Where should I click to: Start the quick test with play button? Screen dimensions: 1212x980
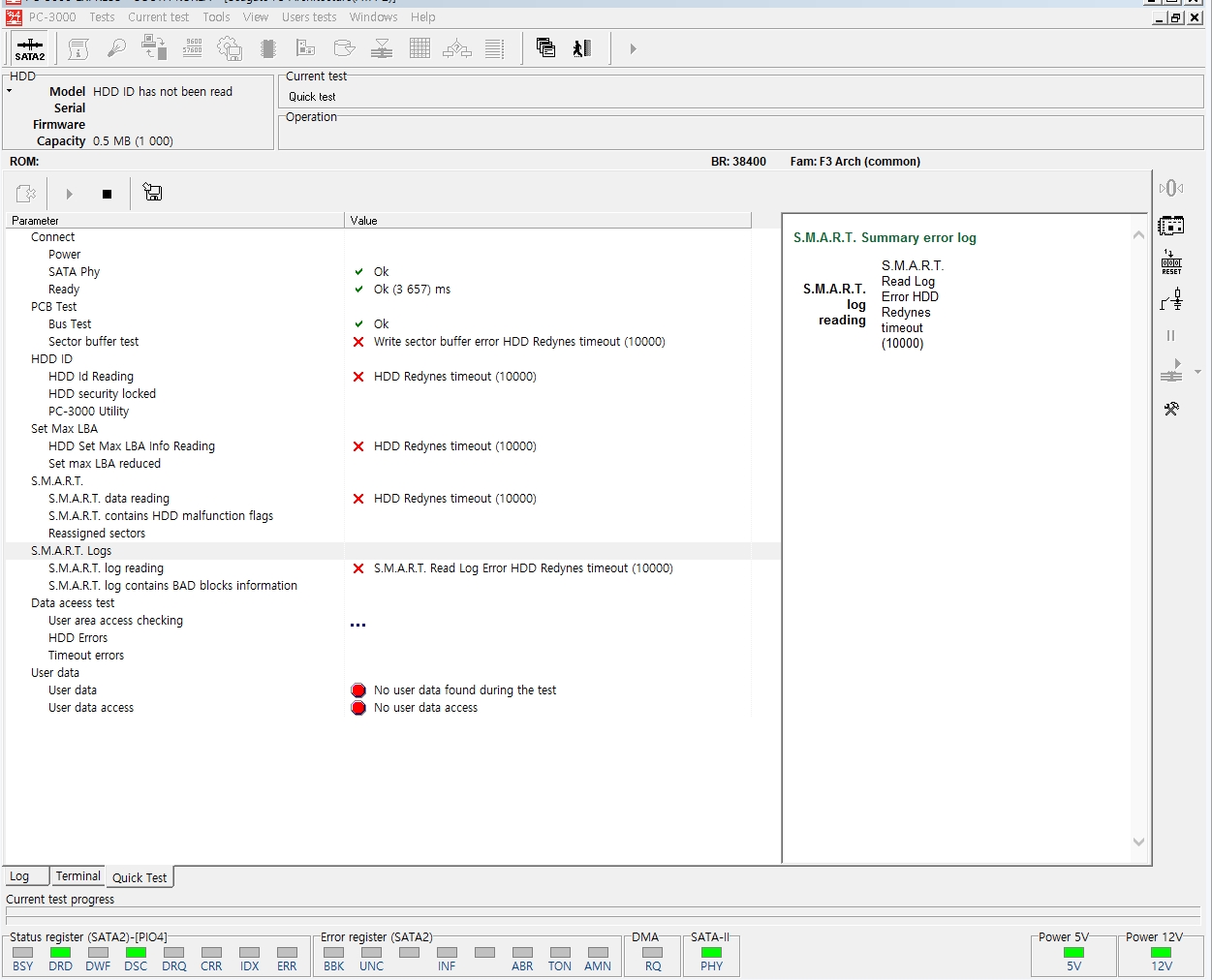pos(69,194)
